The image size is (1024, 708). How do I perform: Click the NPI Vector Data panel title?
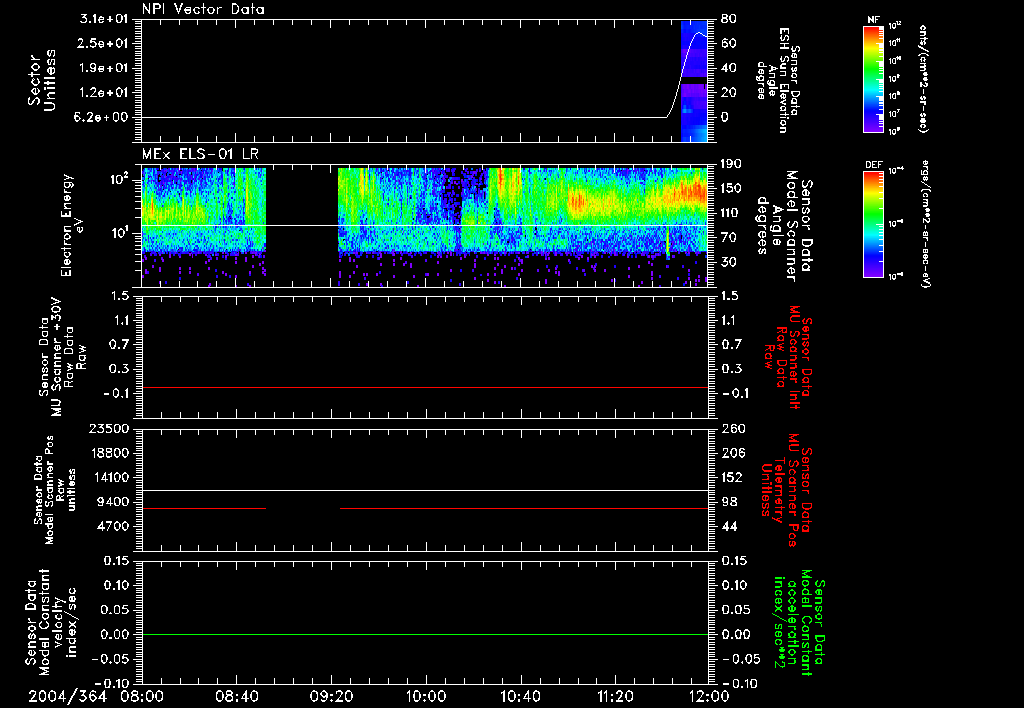coord(204,9)
